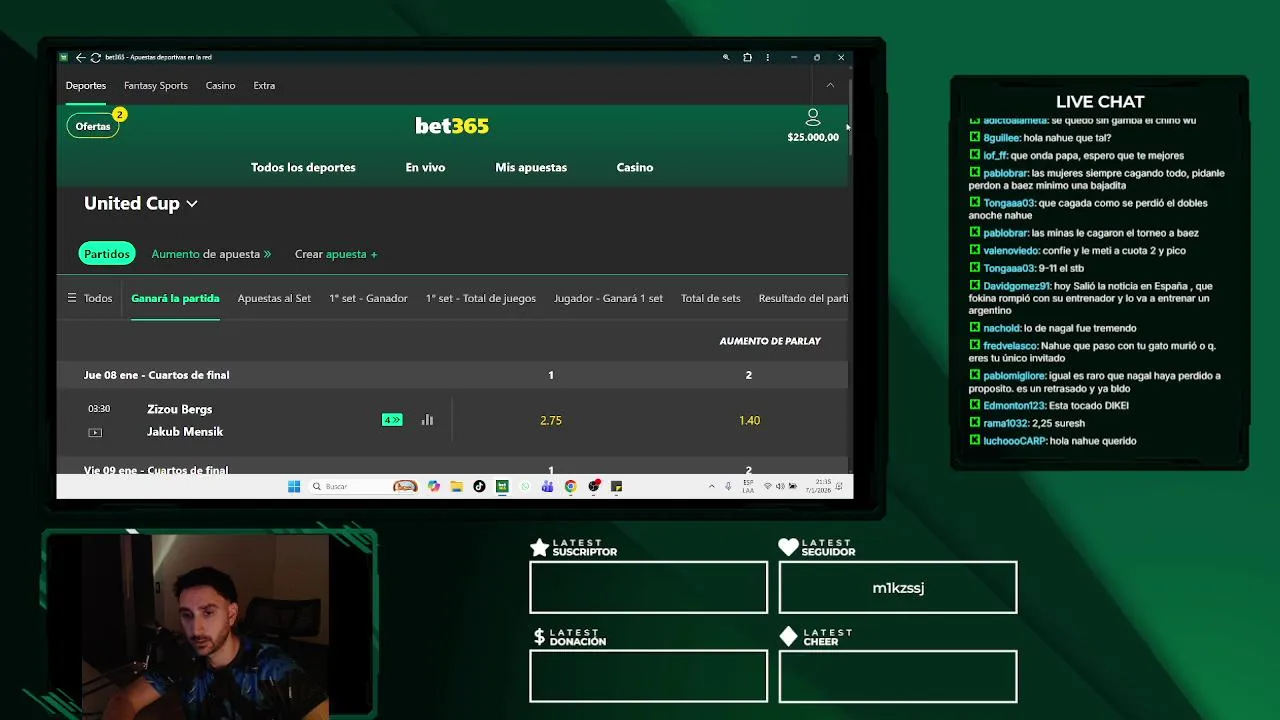Select the 1º set - Ganador market tab
The height and width of the screenshot is (720, 1280).
[368, 298]
